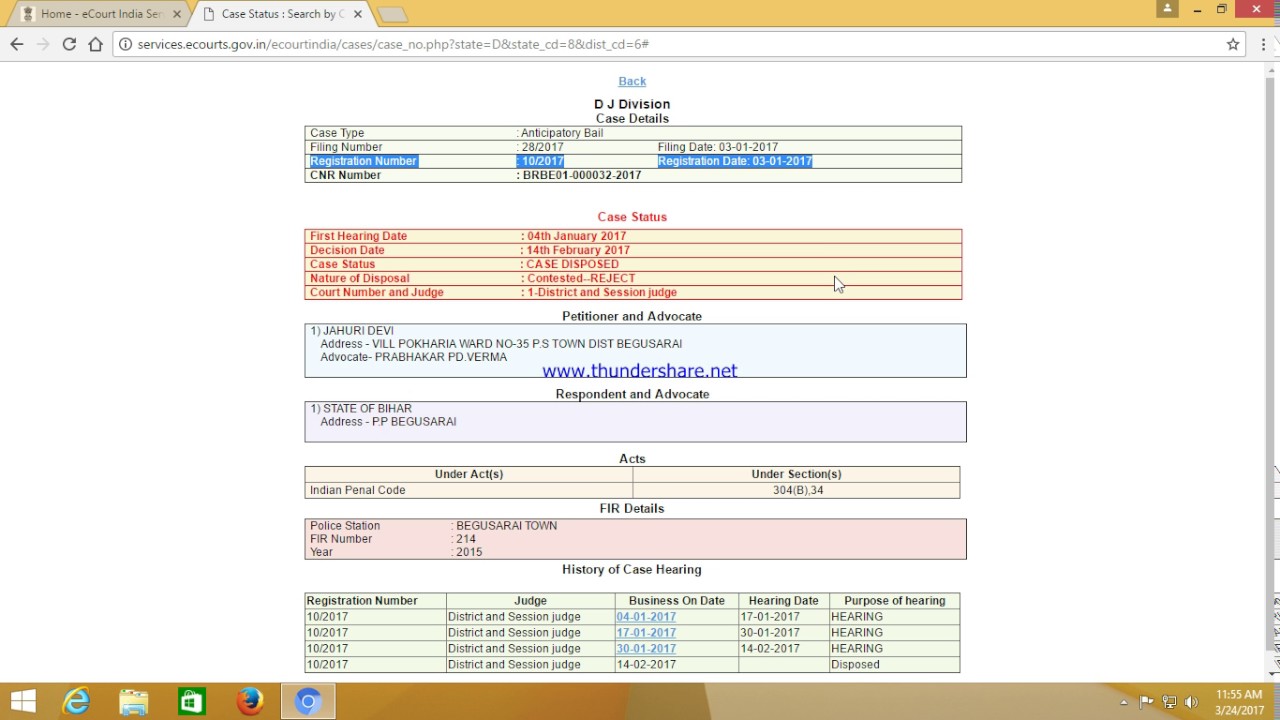This screenshot has width=1280, height=720.
Task: Click FIR Number 214 value
Action: (x=466, y=539)
